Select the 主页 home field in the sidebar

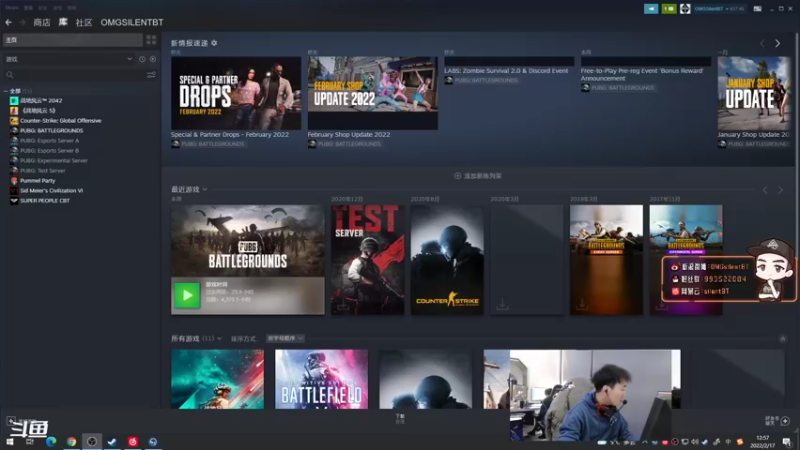(x=73, y=40)
